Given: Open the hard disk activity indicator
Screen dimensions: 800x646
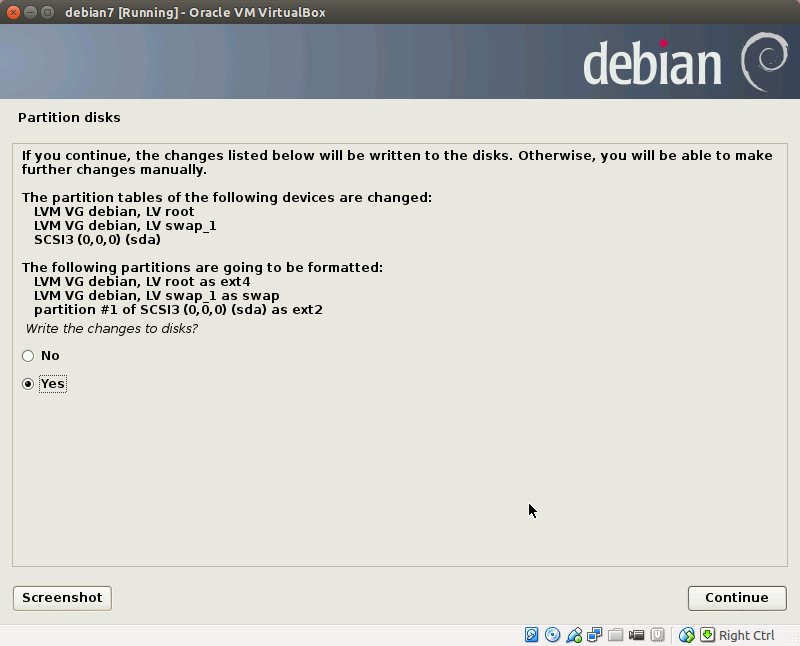Looking at the screenshot, I should point(531,635).
